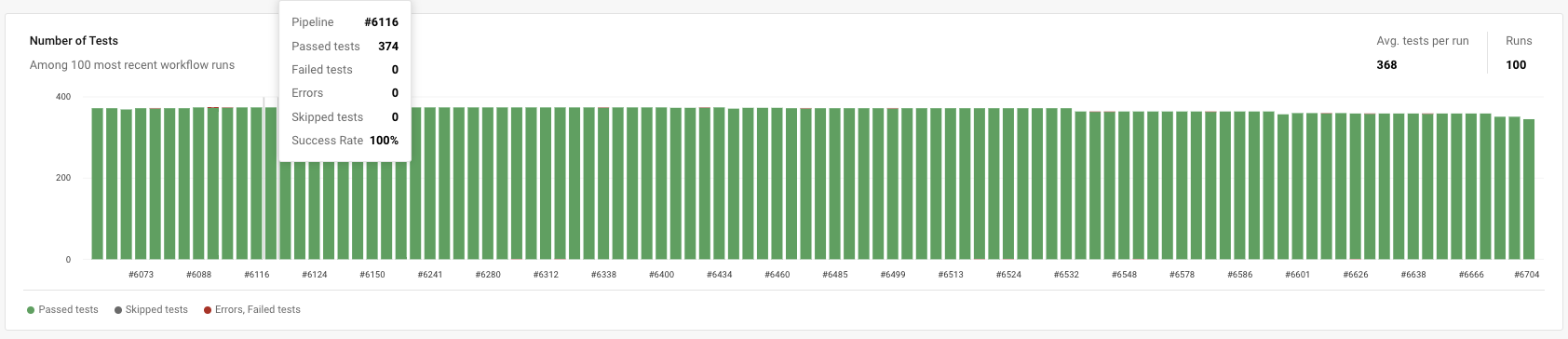The image size is (1568, 339).
Task: Select the bar above pipeline #6073
Action: pyautogui.click(x=141, y=183)
